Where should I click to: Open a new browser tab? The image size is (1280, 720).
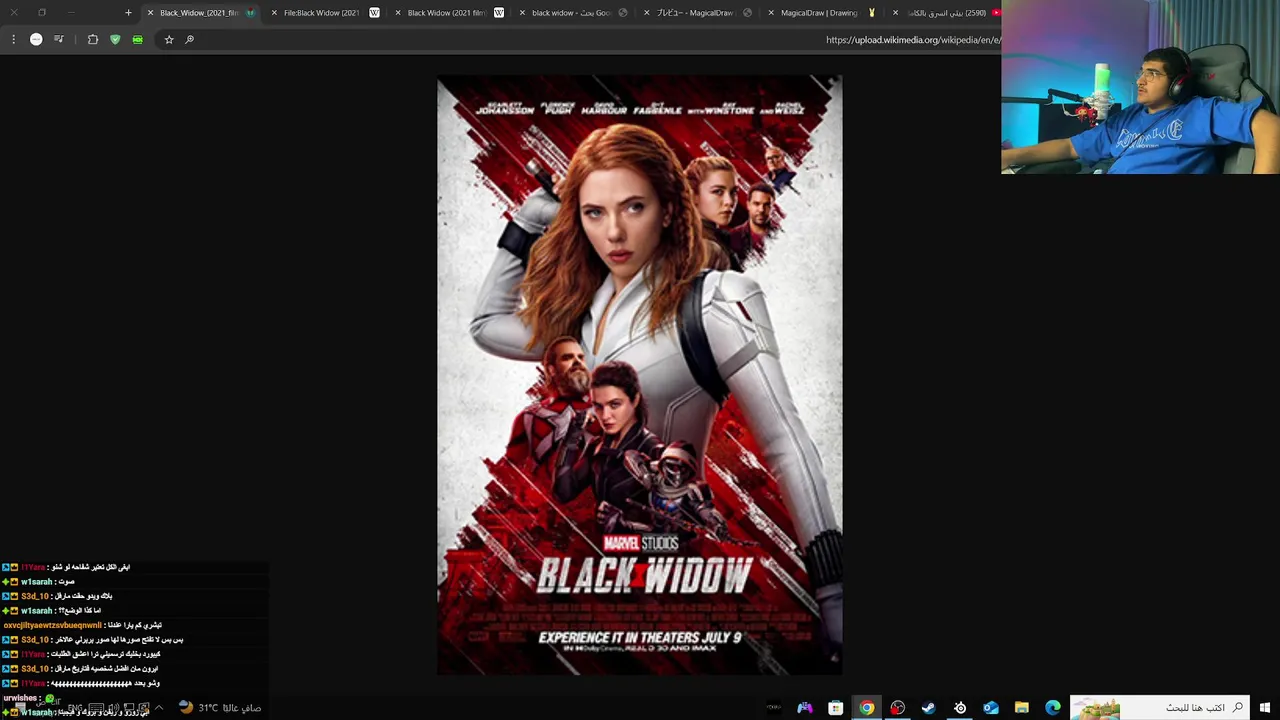pos(128,13)
